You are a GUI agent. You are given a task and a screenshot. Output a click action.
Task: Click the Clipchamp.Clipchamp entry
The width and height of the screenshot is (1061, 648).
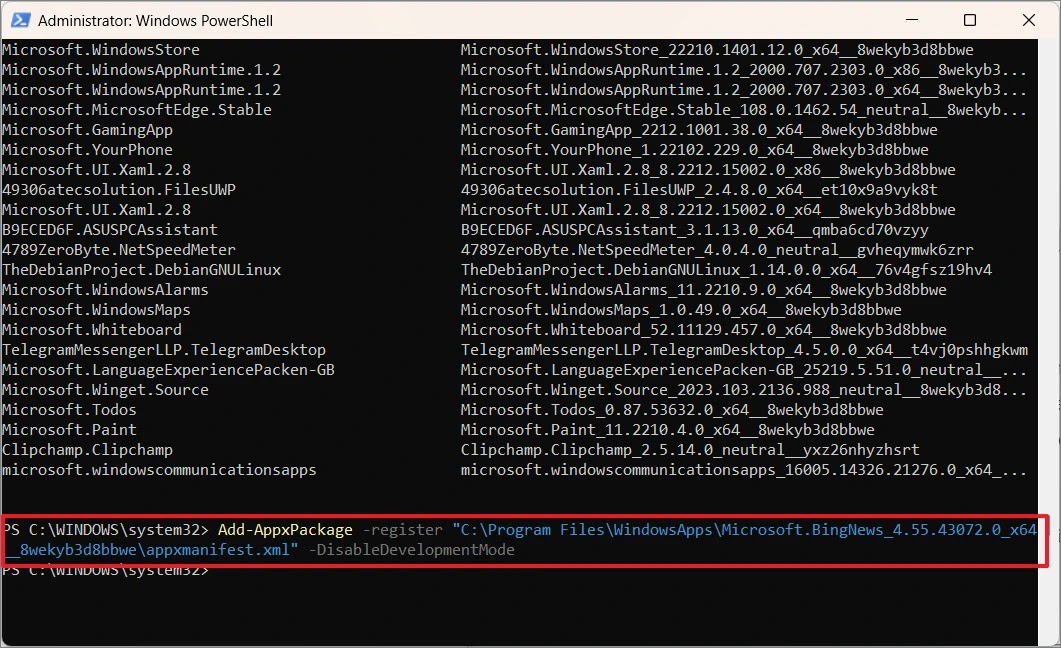(87, 449)
